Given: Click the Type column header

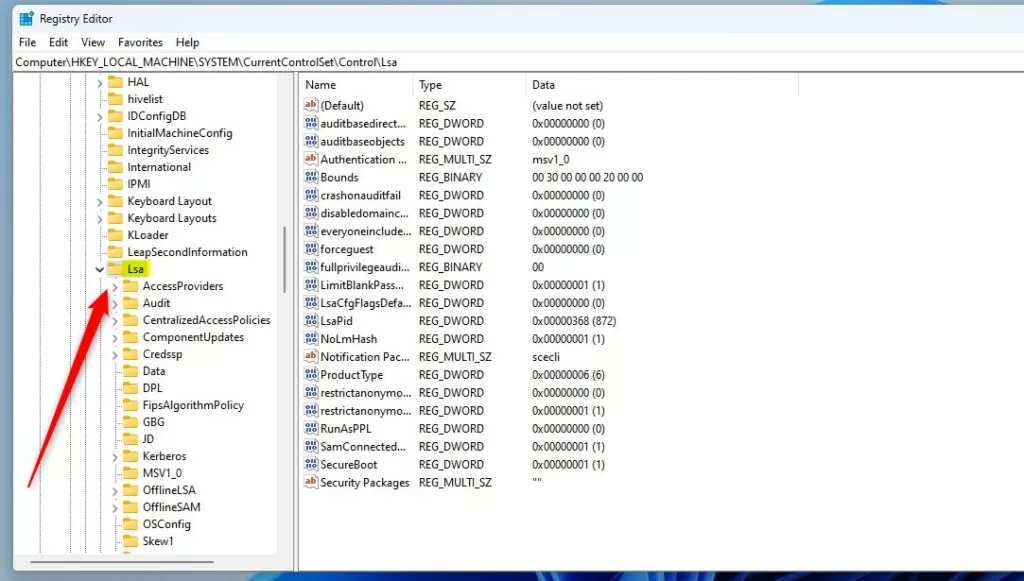Looking at the screenshot, I should tap(469, 85).
